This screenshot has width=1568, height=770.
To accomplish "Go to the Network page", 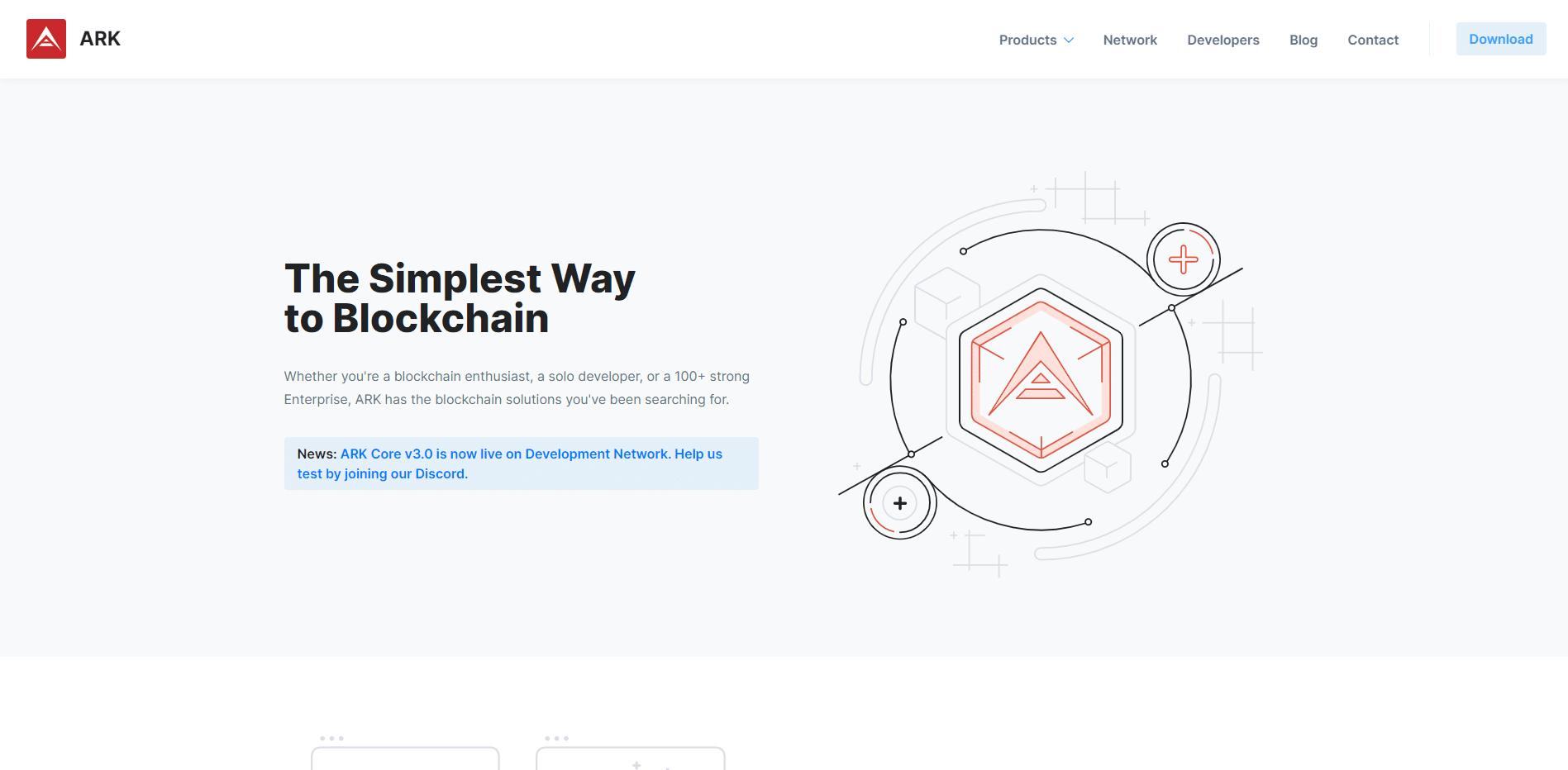I will coord(1130,40).
